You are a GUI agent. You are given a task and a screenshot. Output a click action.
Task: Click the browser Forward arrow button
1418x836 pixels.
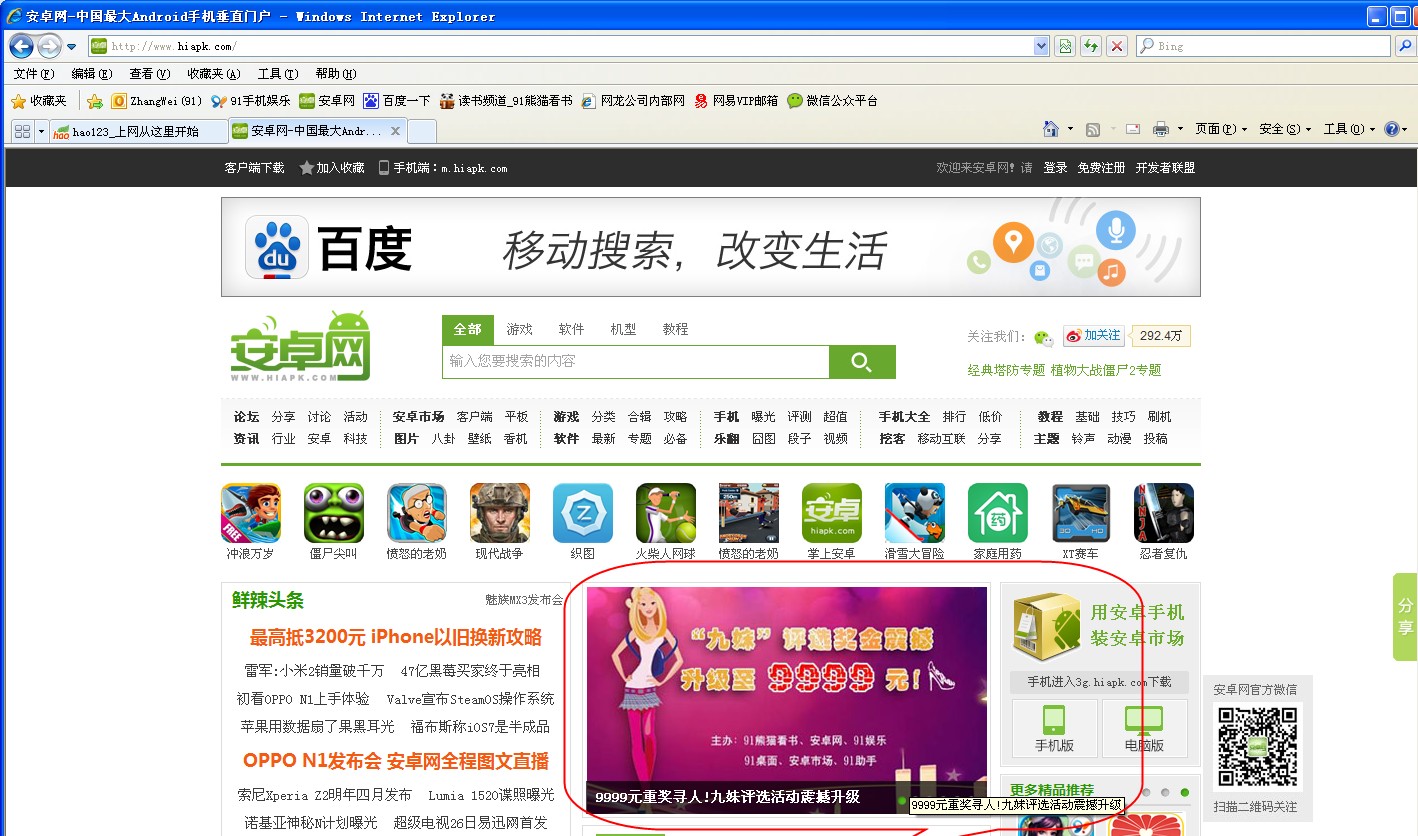pos(49,46)
